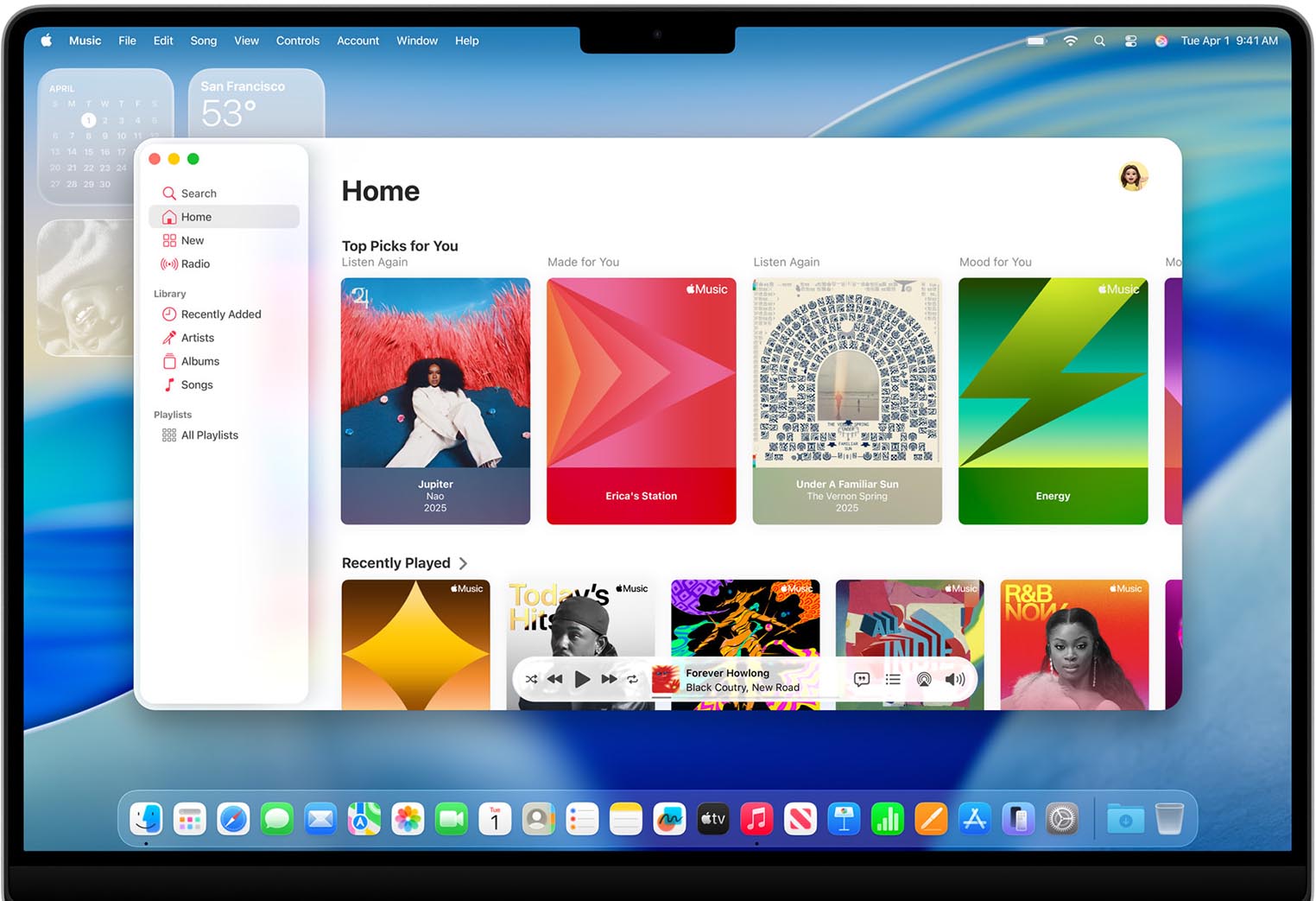Screen dimensions: 1316x901
Task: Show All Playlists
Action: [x=225, y=435]
